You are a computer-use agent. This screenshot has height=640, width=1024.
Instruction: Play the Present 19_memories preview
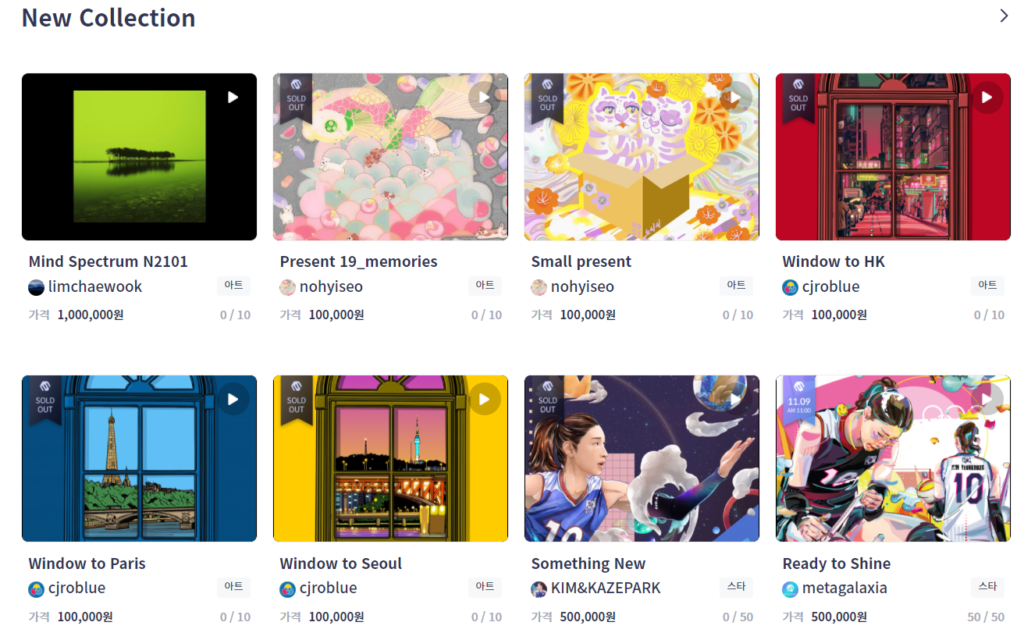pos(484,97)
